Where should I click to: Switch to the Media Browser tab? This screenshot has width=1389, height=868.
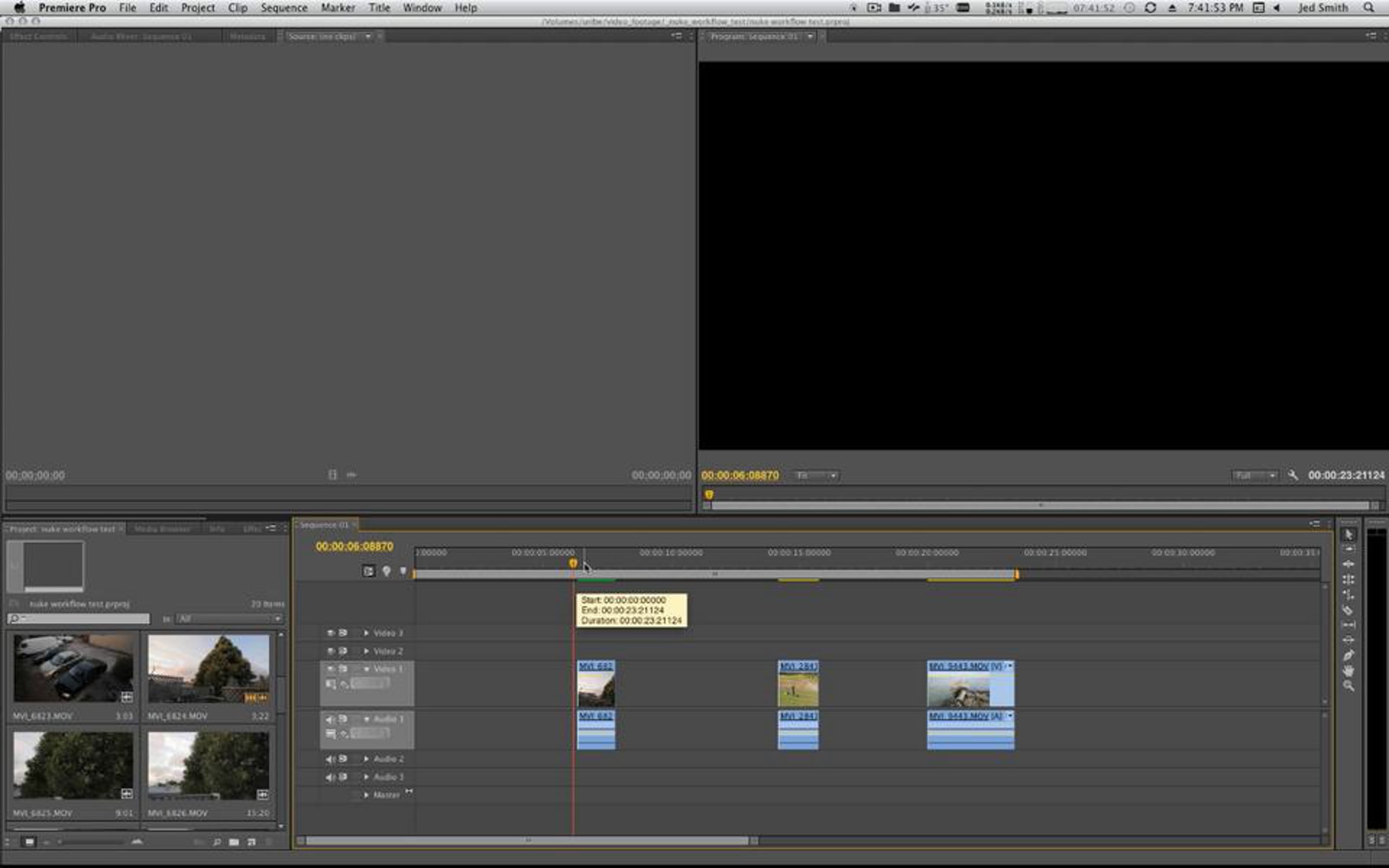[x=162, y=529]
